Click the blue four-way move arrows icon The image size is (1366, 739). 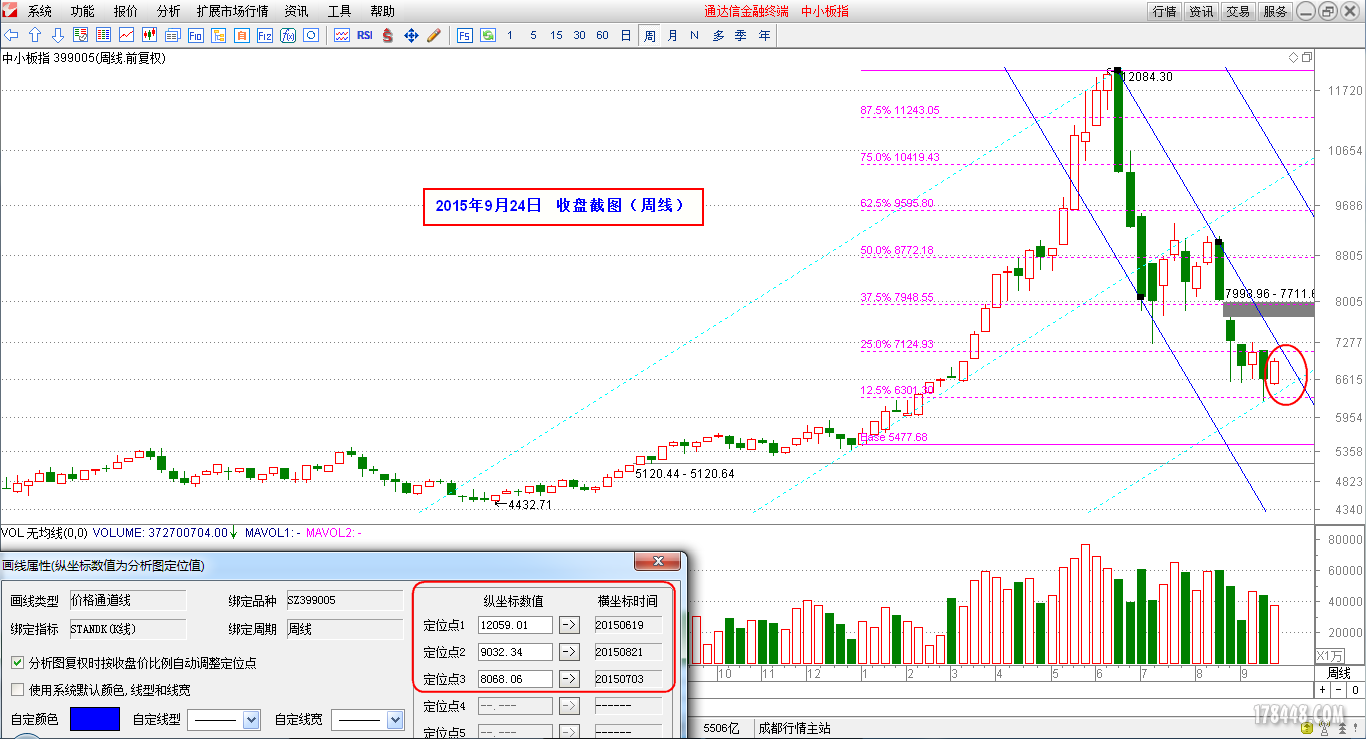pyautogui.click(x=411, y=35)
